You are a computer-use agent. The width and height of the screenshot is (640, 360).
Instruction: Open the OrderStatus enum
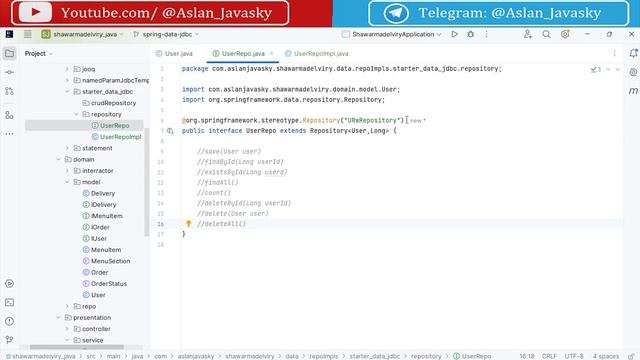click(104, 284)
